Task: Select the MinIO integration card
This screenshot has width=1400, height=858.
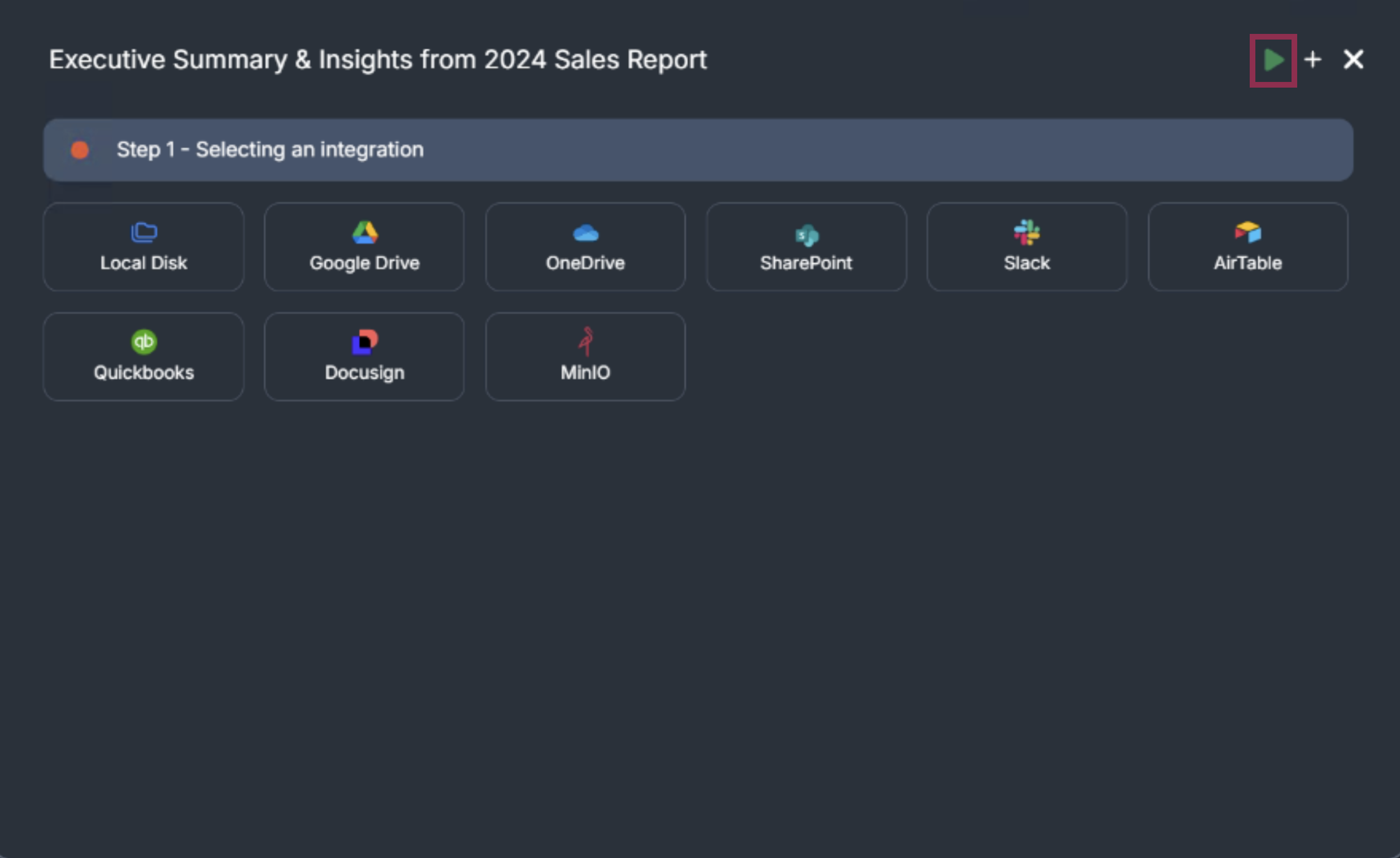Action: (x=585, y=357)
